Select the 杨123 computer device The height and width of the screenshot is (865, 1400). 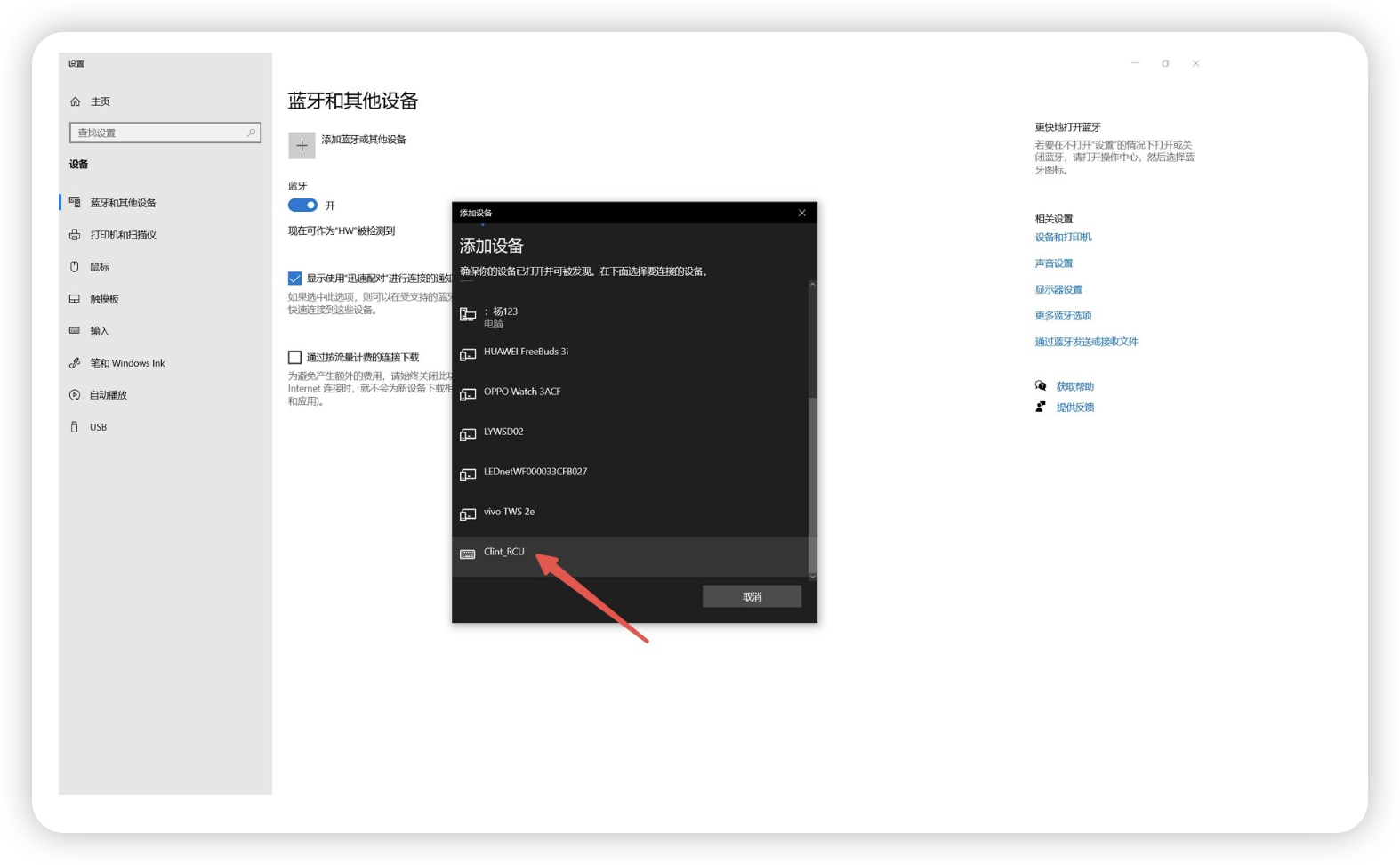pos(630,316)
